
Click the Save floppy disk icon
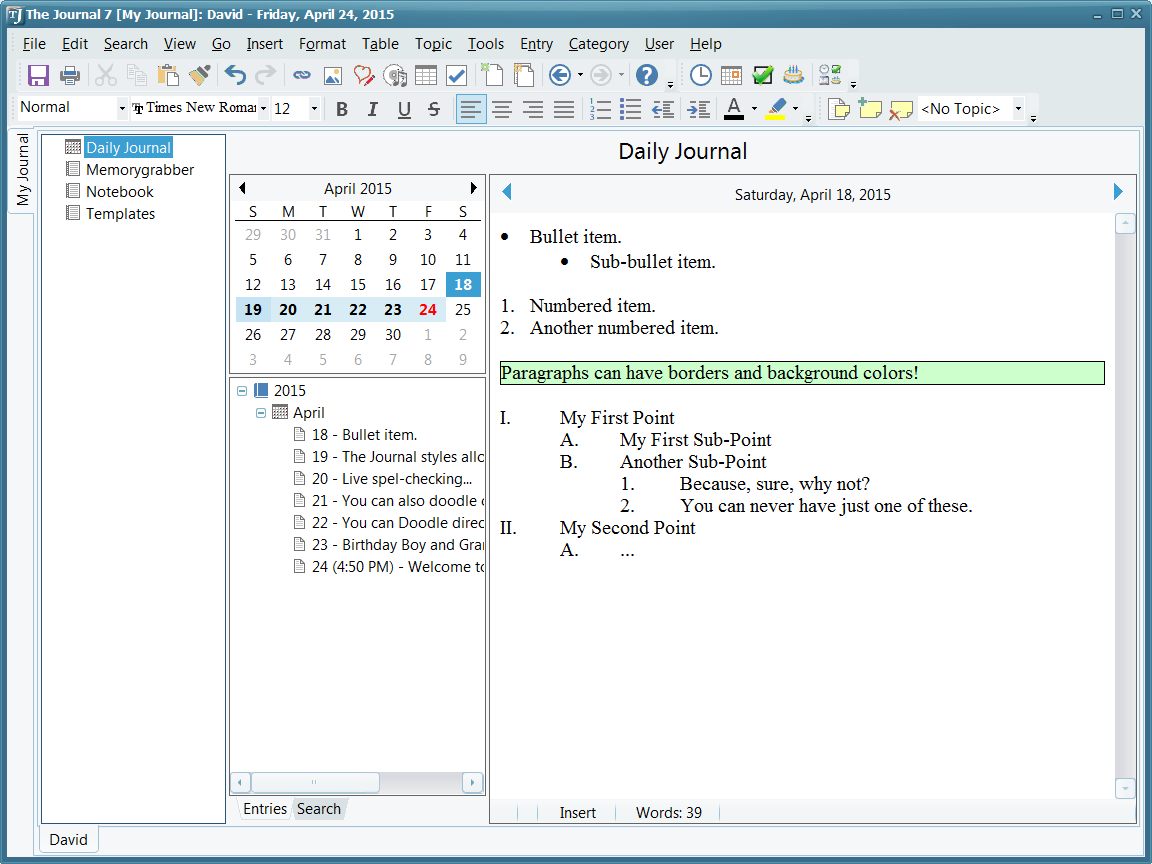point(38,75)
